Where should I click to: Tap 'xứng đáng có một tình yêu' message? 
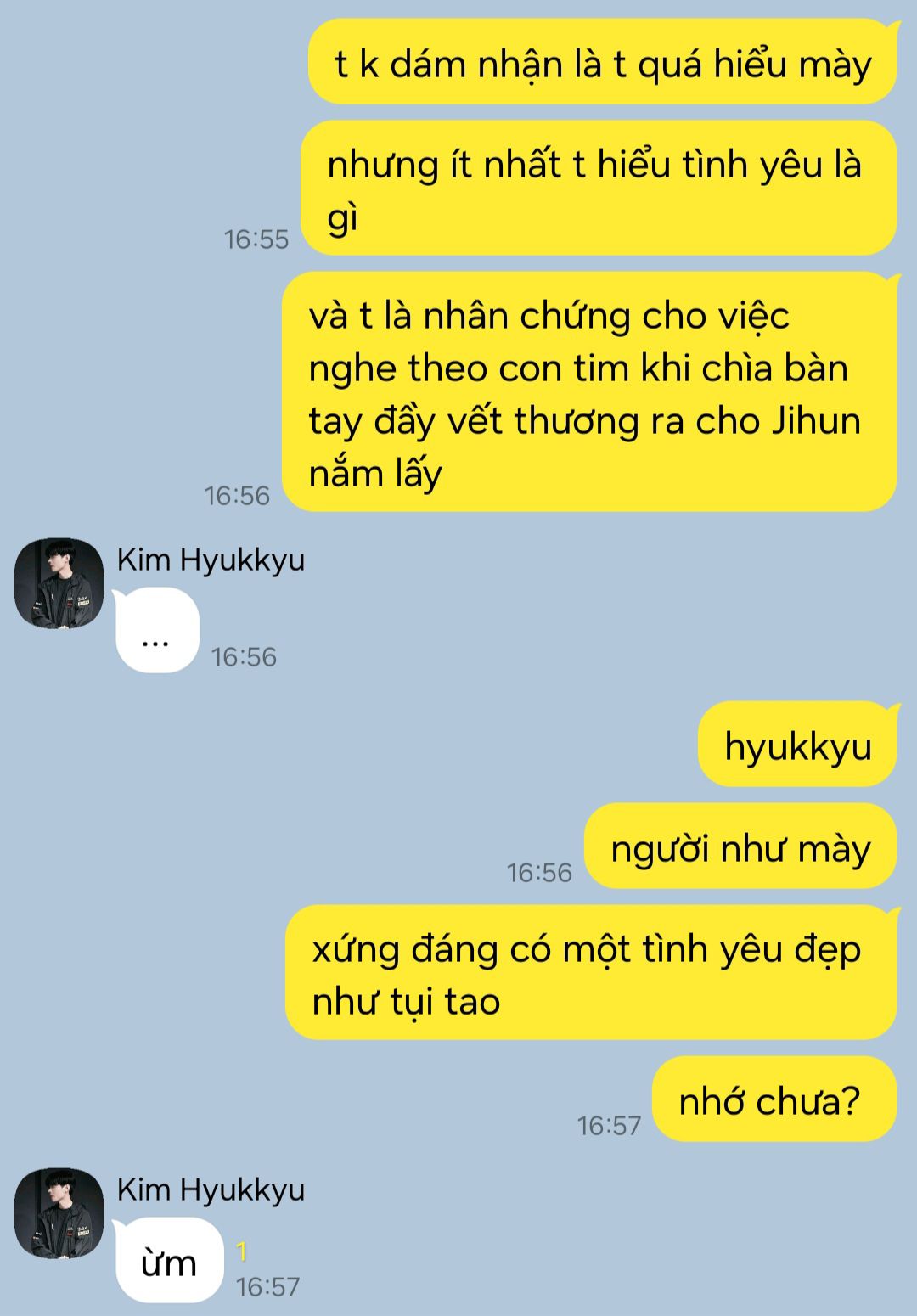pyautogui.click(x=591, y=972)
